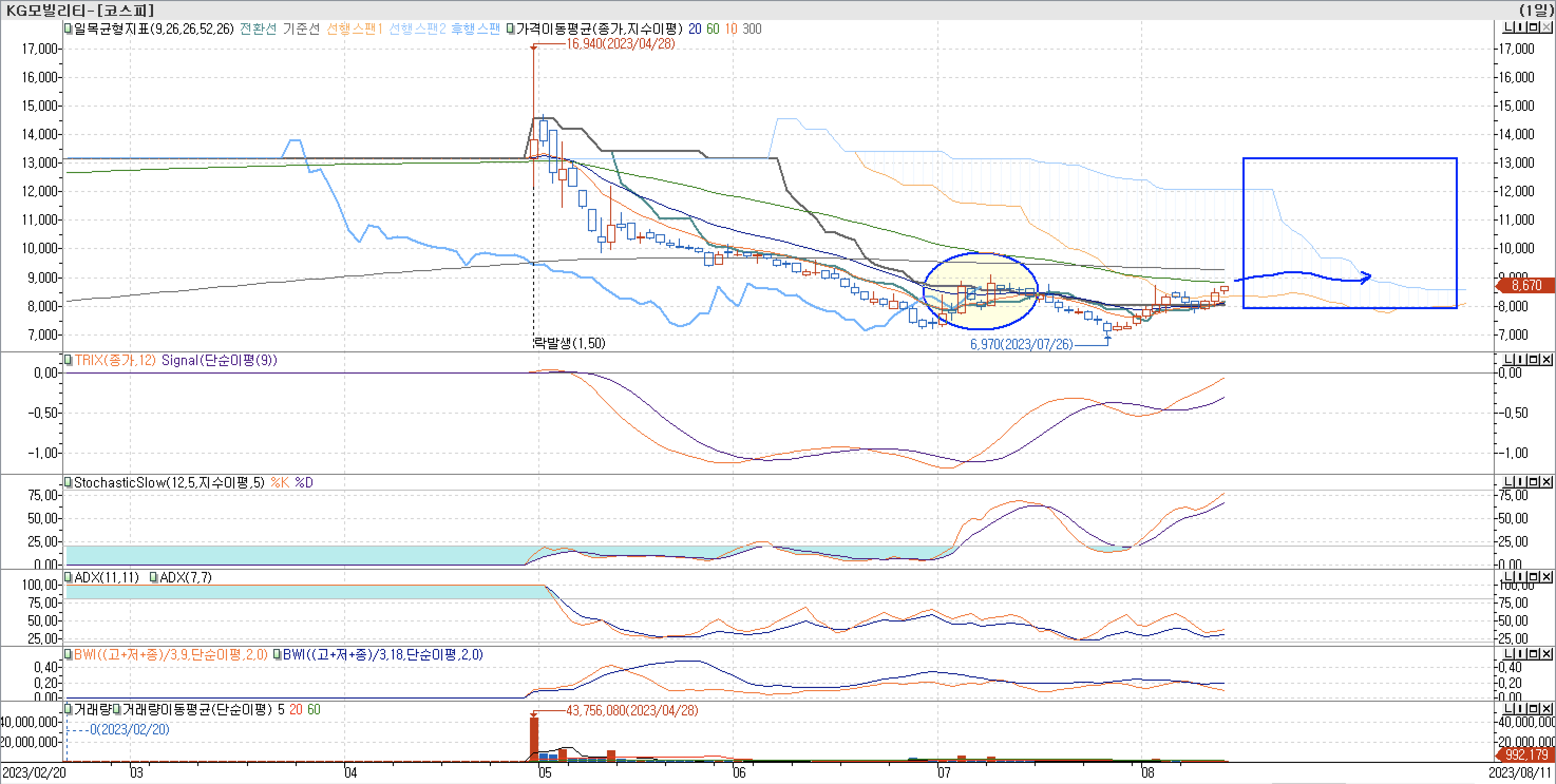The image size is (1556, 784).
Task: Click the 8,670 current price tag
Action: [x=1526, y=285]
